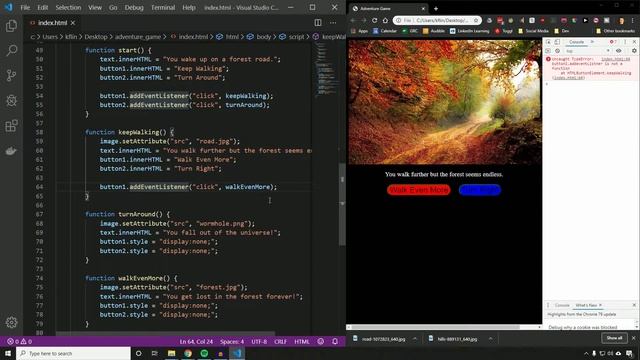640x360 pixels.
Task: Expand road jpg download options chevron
Action: [x=415, y=339]
